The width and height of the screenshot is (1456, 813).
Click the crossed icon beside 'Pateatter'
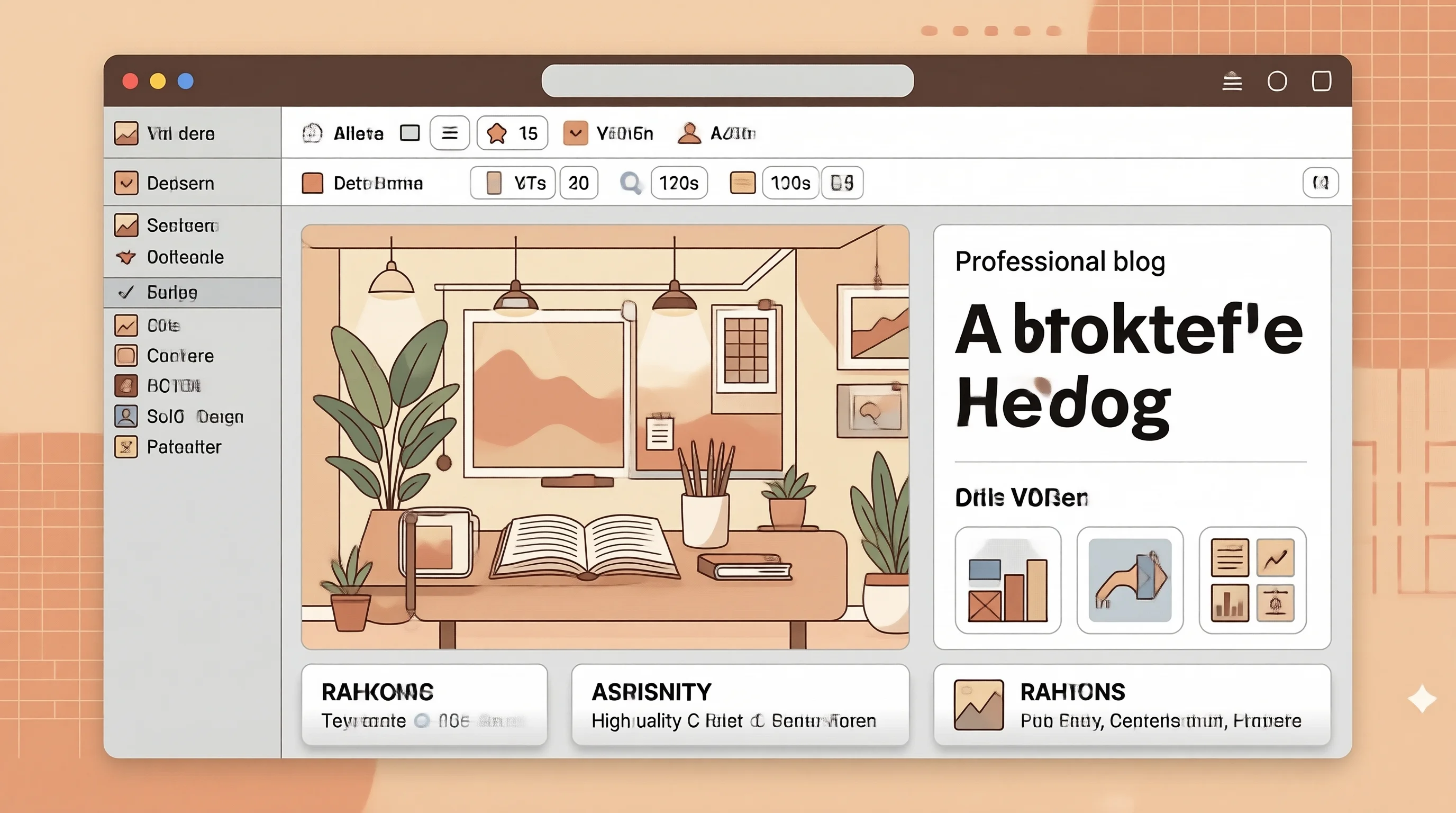coord(125,447)
